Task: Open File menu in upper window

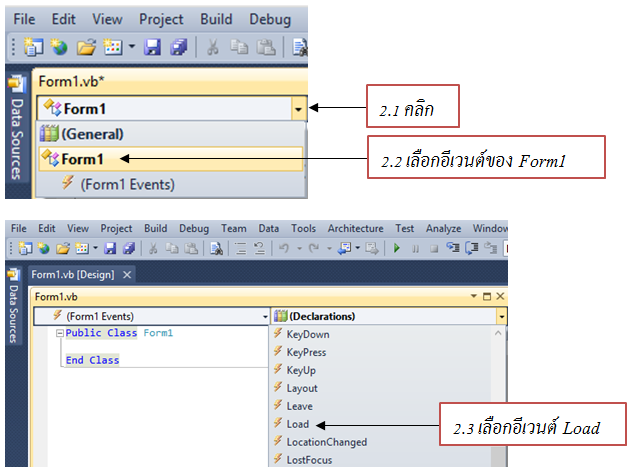Action: pos(24,19)
